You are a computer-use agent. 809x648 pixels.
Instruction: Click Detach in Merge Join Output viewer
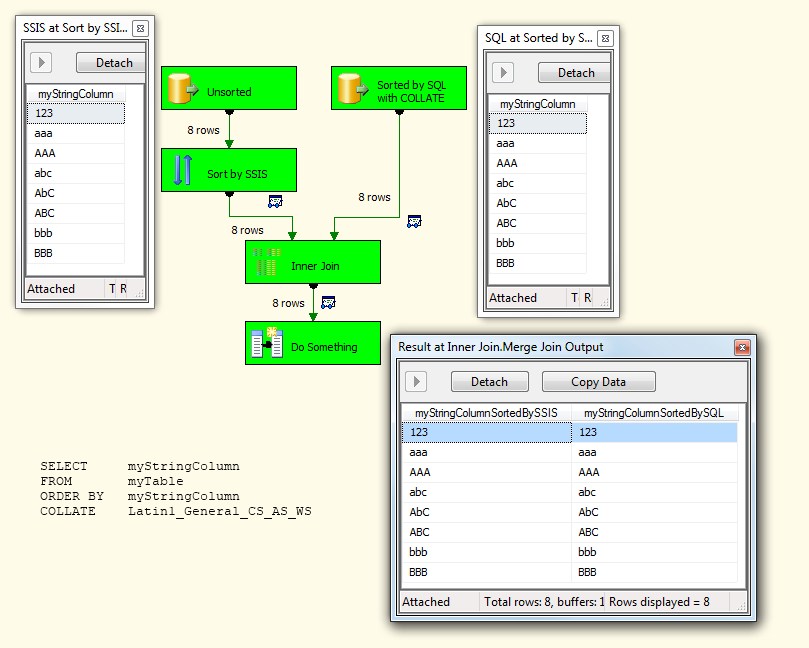(x=489, y=382)
